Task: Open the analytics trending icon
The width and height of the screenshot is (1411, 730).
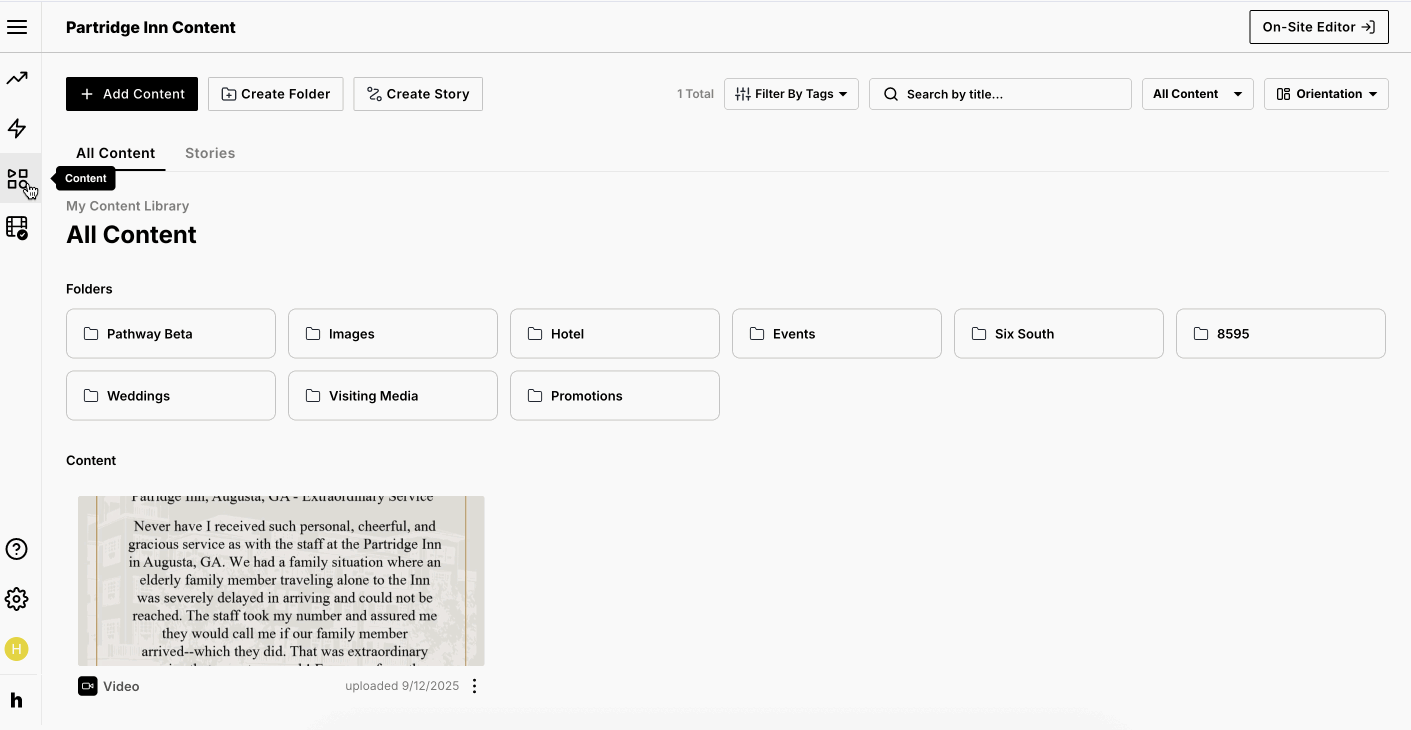Action: click(17, 77)
